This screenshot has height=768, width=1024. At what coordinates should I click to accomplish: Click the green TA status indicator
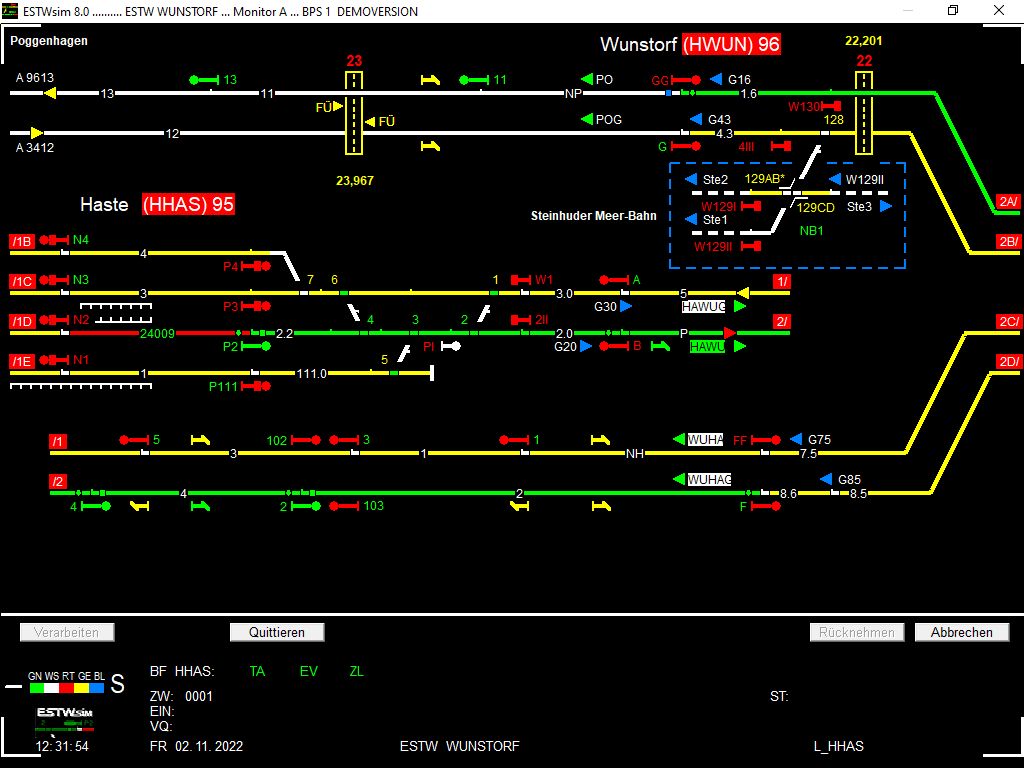tap(257, 672)
